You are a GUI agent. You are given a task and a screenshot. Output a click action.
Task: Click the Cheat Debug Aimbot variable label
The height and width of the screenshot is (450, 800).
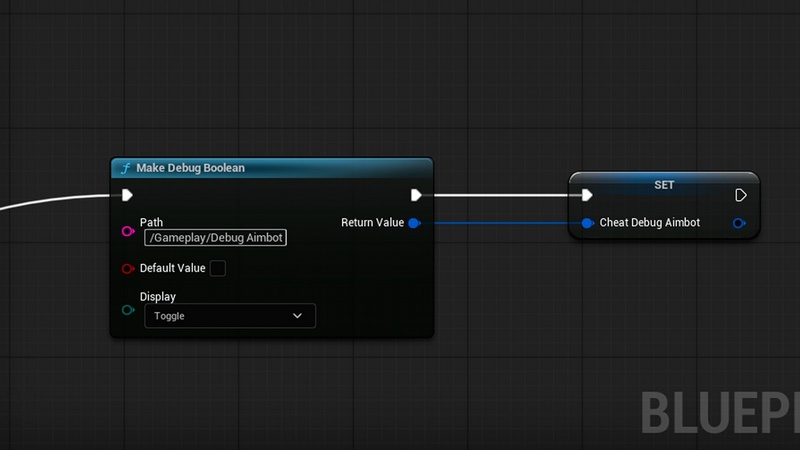coord(649,223)
